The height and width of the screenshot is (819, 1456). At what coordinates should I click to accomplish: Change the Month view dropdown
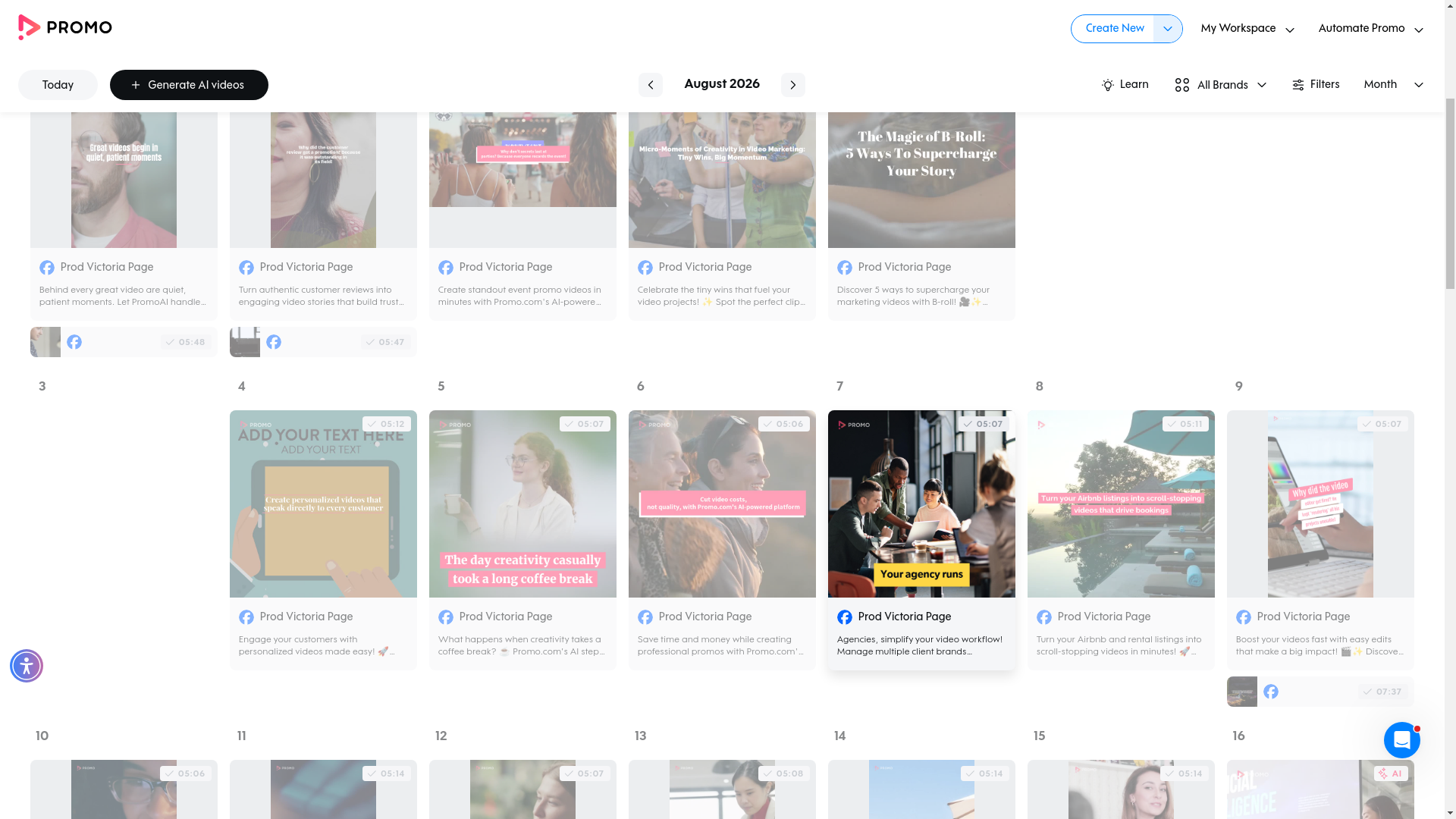tap(1393, 85)
